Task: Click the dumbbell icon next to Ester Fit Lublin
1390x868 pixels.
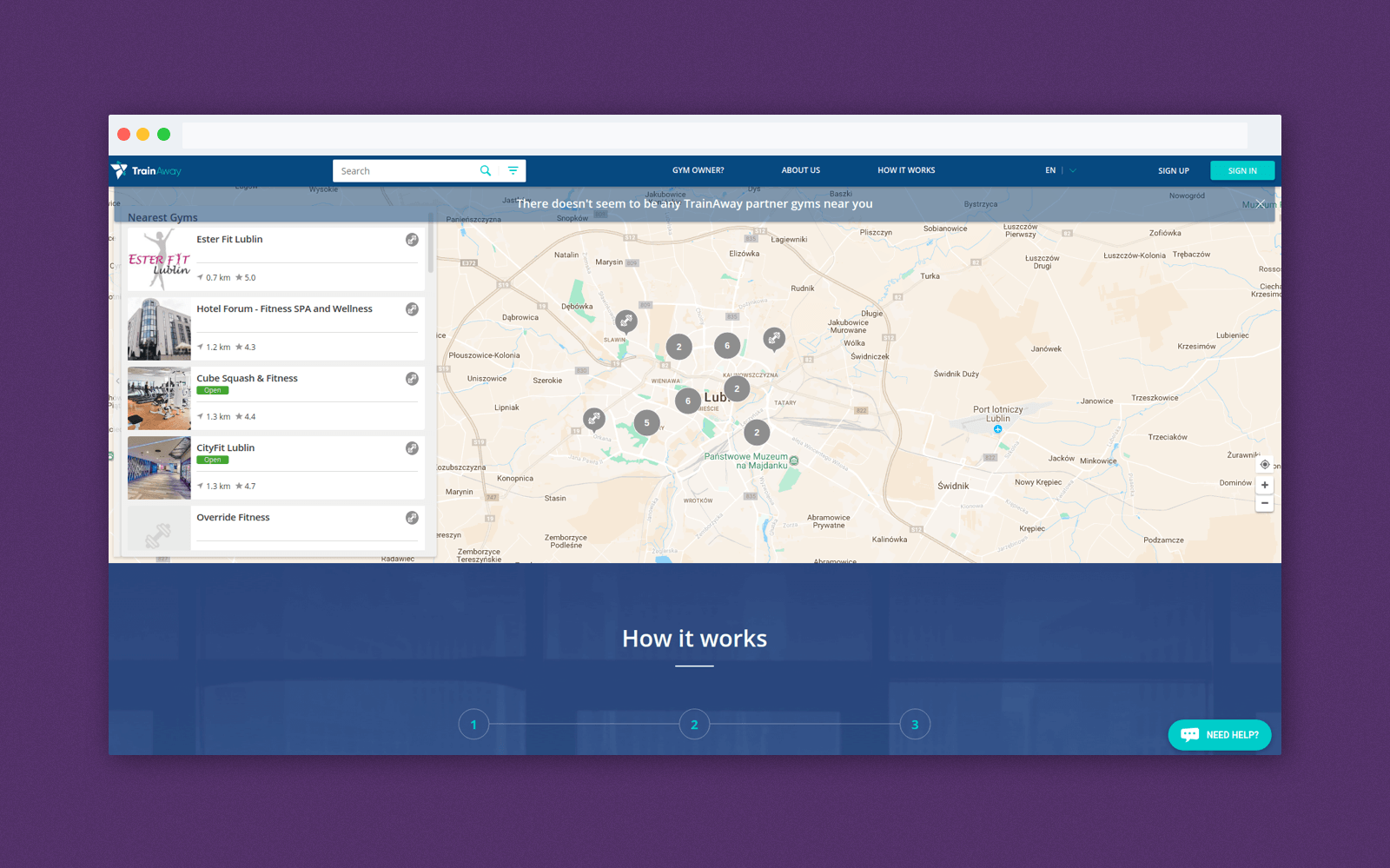Action: coord(412,239)
